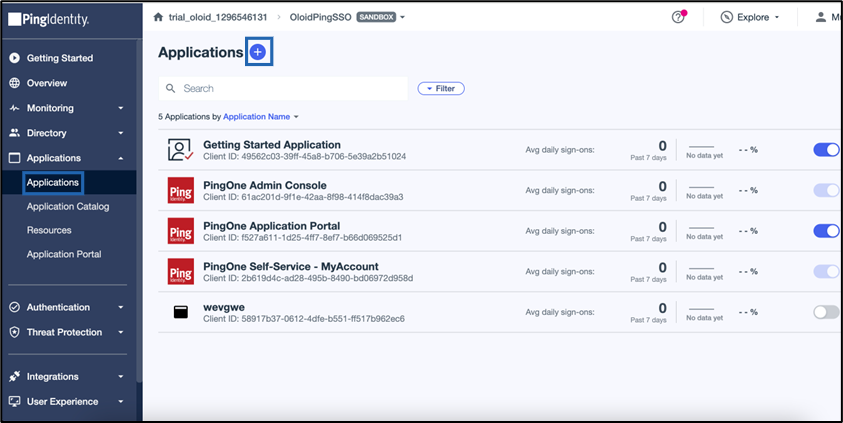
Task: Collapse the Applications menu arrow
Action: (120, 158)
